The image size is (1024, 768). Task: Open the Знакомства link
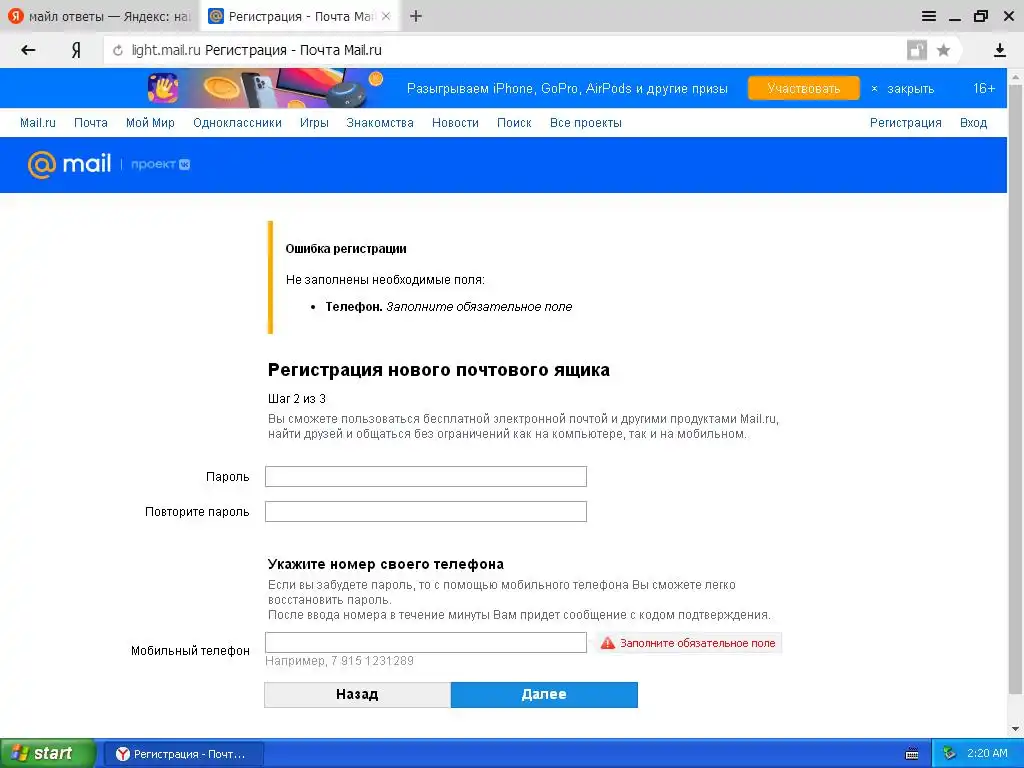(380, 123)
